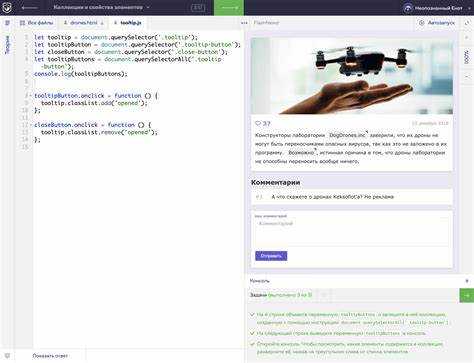Screen dimensions: 474x363
Task: Click the line with tooltip.classList.remove('opened')
Action: (x=99, y=132)
